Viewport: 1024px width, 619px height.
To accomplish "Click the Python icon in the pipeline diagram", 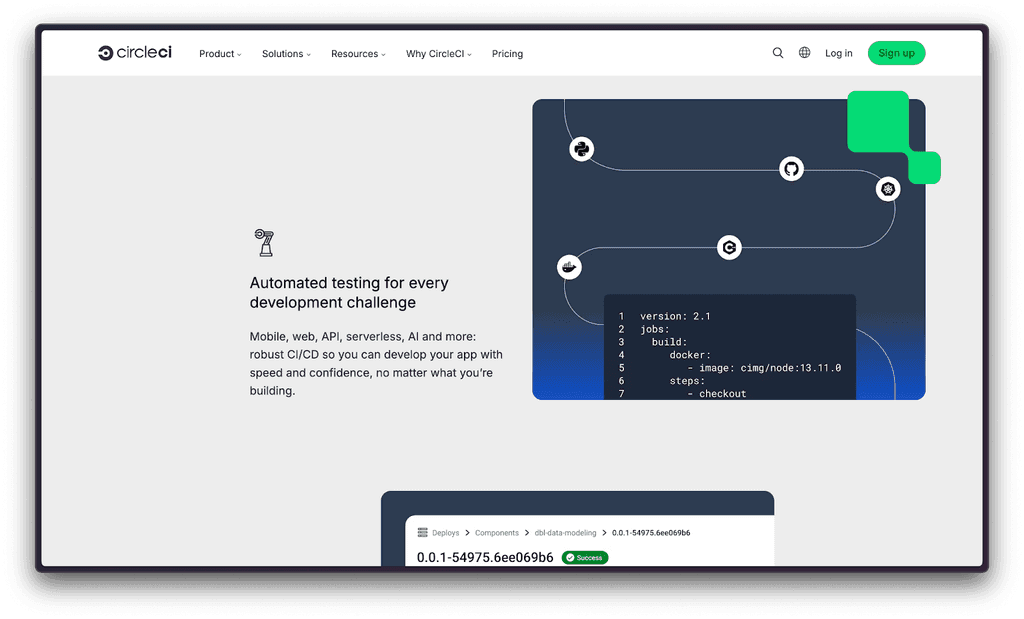I will click(582, 148).
